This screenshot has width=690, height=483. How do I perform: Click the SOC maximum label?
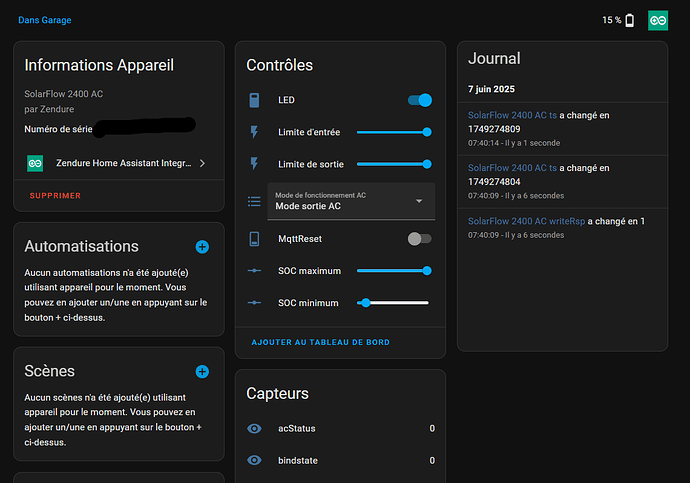tap(309, 271)
